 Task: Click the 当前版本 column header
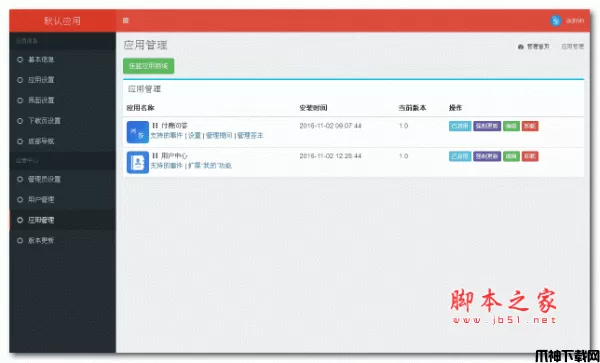tap(412, 108)
